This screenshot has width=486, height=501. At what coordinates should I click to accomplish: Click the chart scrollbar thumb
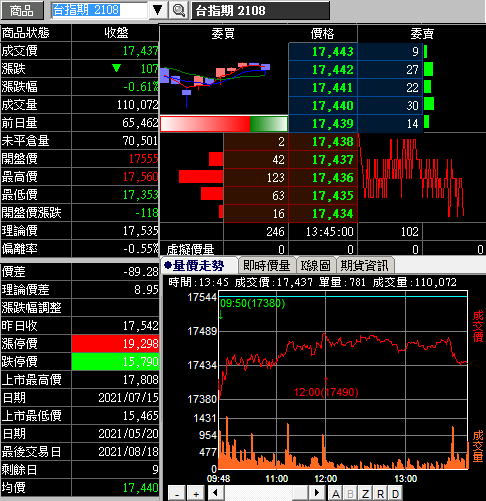point(300,493)
